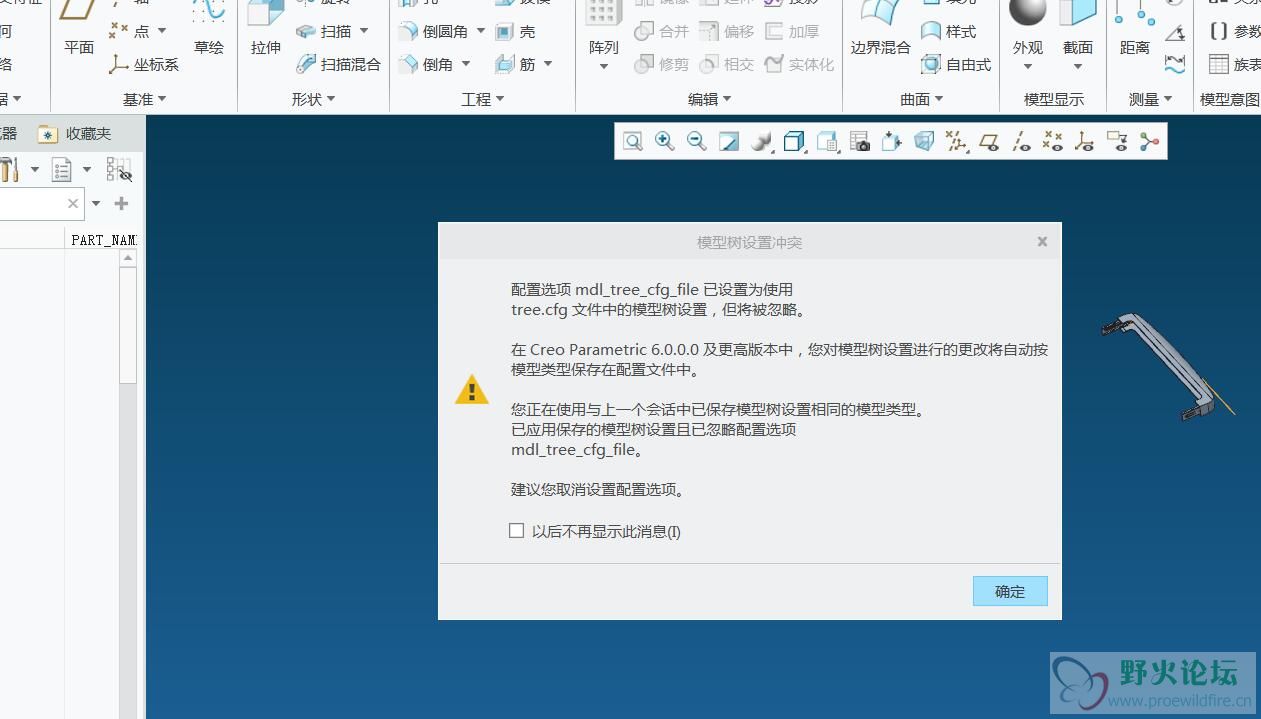Viewport: 1261px width, 719px height.
Task: Click the box-with-arrows toolbar icon
Action: point(892,142)
